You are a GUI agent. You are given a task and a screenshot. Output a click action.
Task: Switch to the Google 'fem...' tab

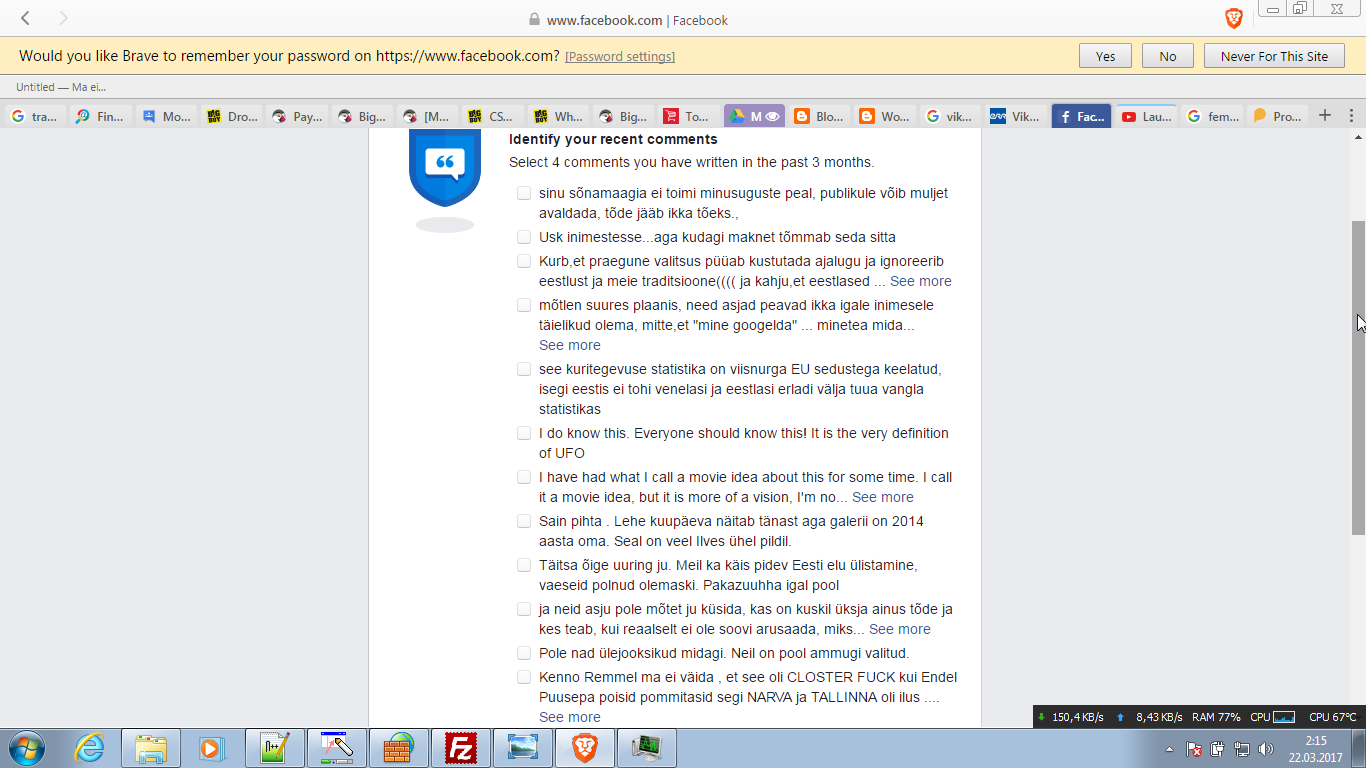coord(1212,116)
